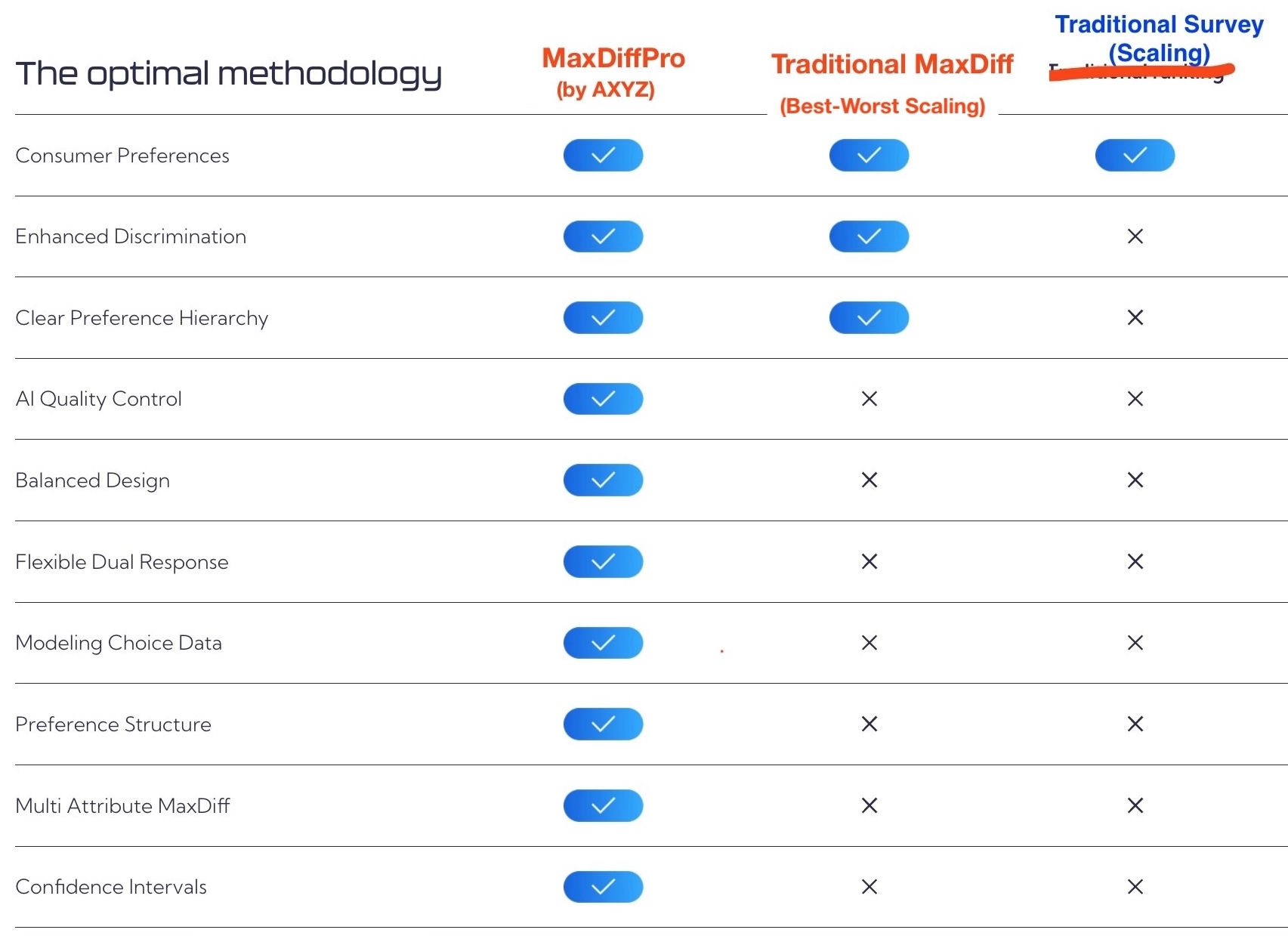Click the X for Traditional Survey Flexible Dual Response
Screen dimensions: 1288x936
tap(1135, 561)
